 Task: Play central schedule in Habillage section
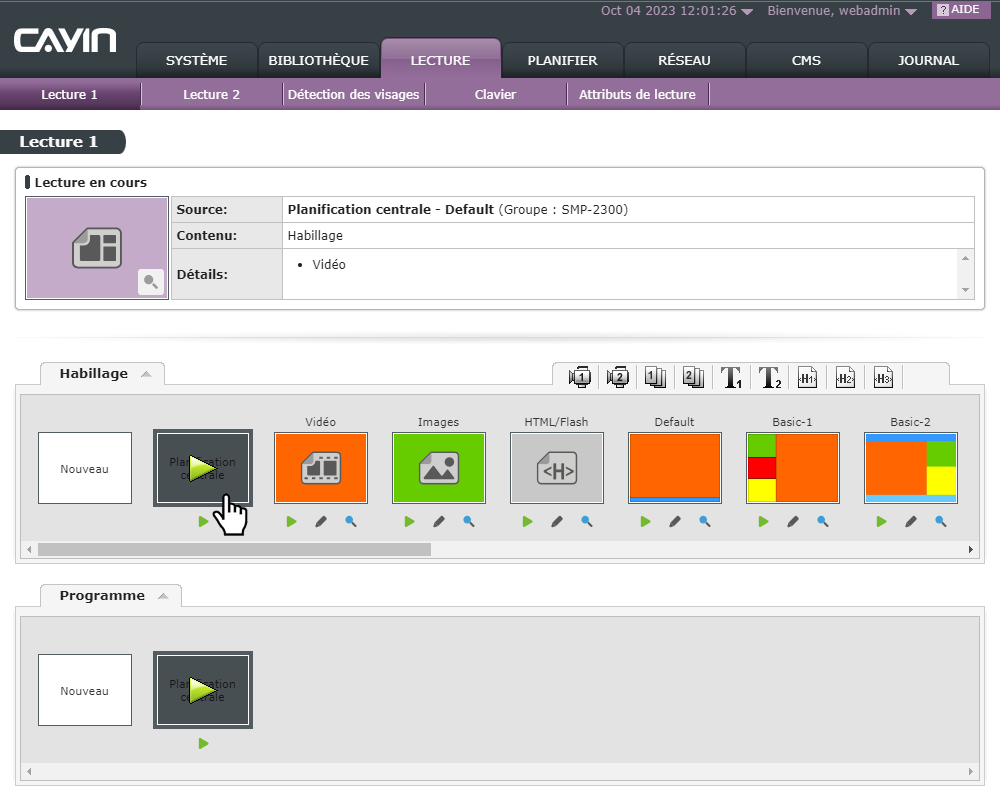tap(203, 522)
